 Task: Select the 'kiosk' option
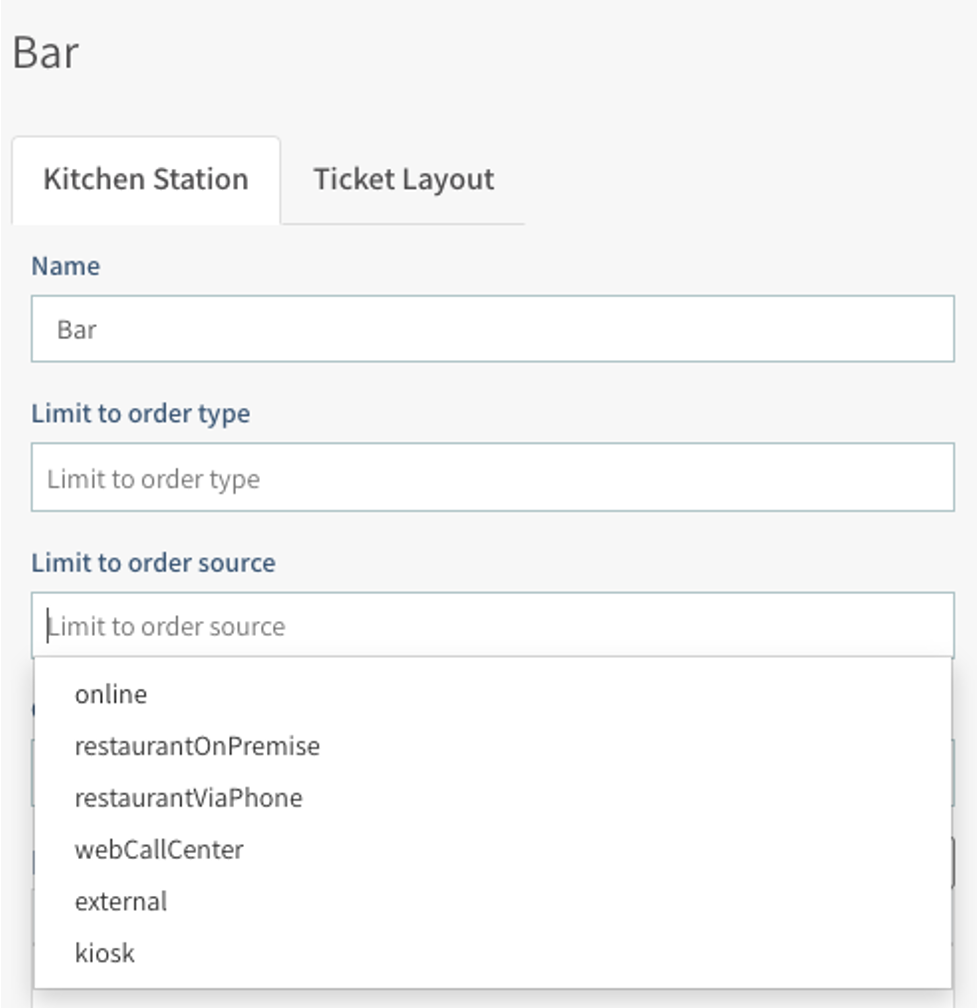[x=105, y=953]
